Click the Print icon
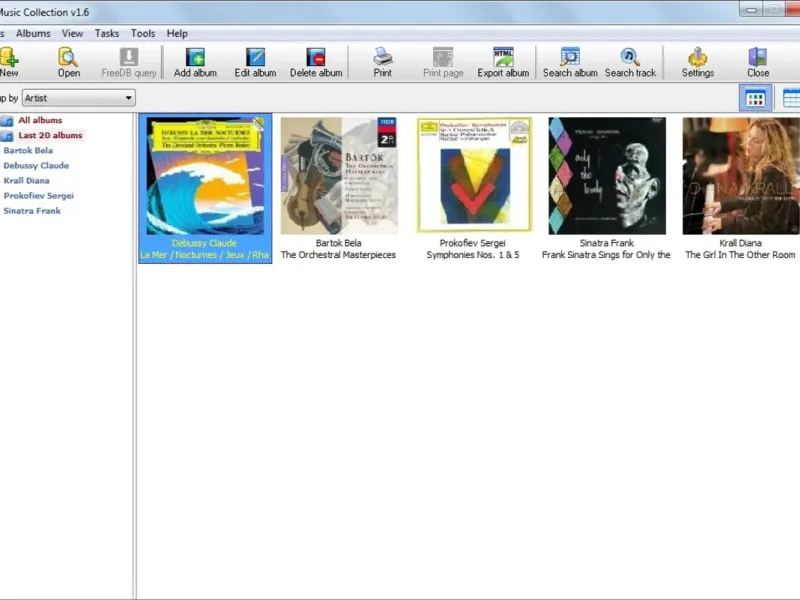Screen dimensions: 800x600 (383, 57)
